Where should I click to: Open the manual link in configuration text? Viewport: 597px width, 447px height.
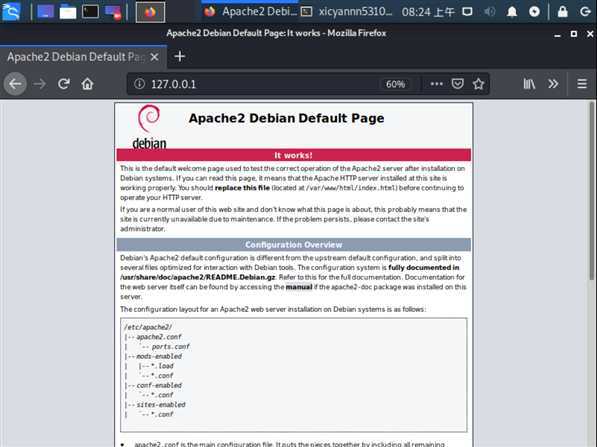coord(299,287)
